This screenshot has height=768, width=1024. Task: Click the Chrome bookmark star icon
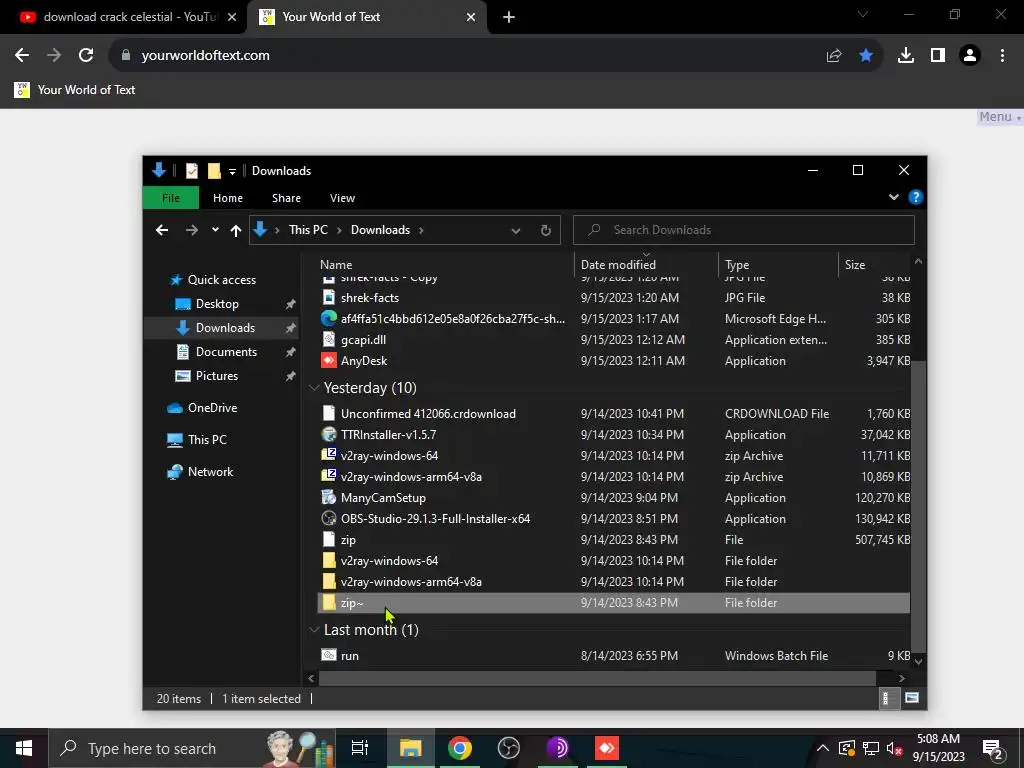(x=866, y=56)
